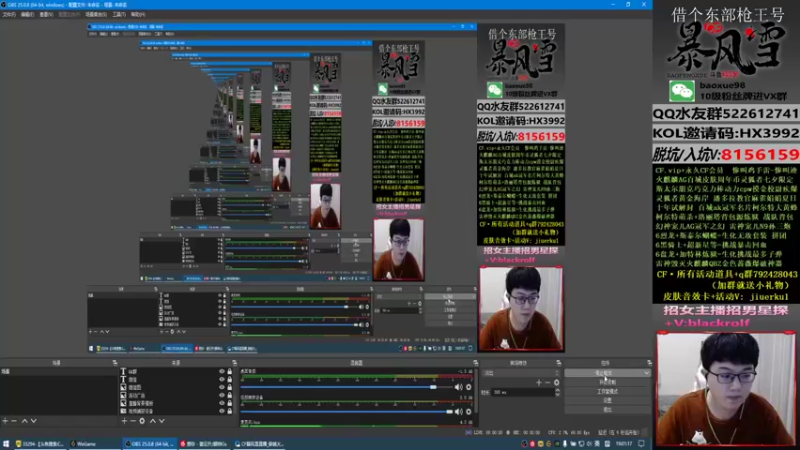Open the 场景集合(S) menu
The image size is (800, 450).
(x=96, y=14)
